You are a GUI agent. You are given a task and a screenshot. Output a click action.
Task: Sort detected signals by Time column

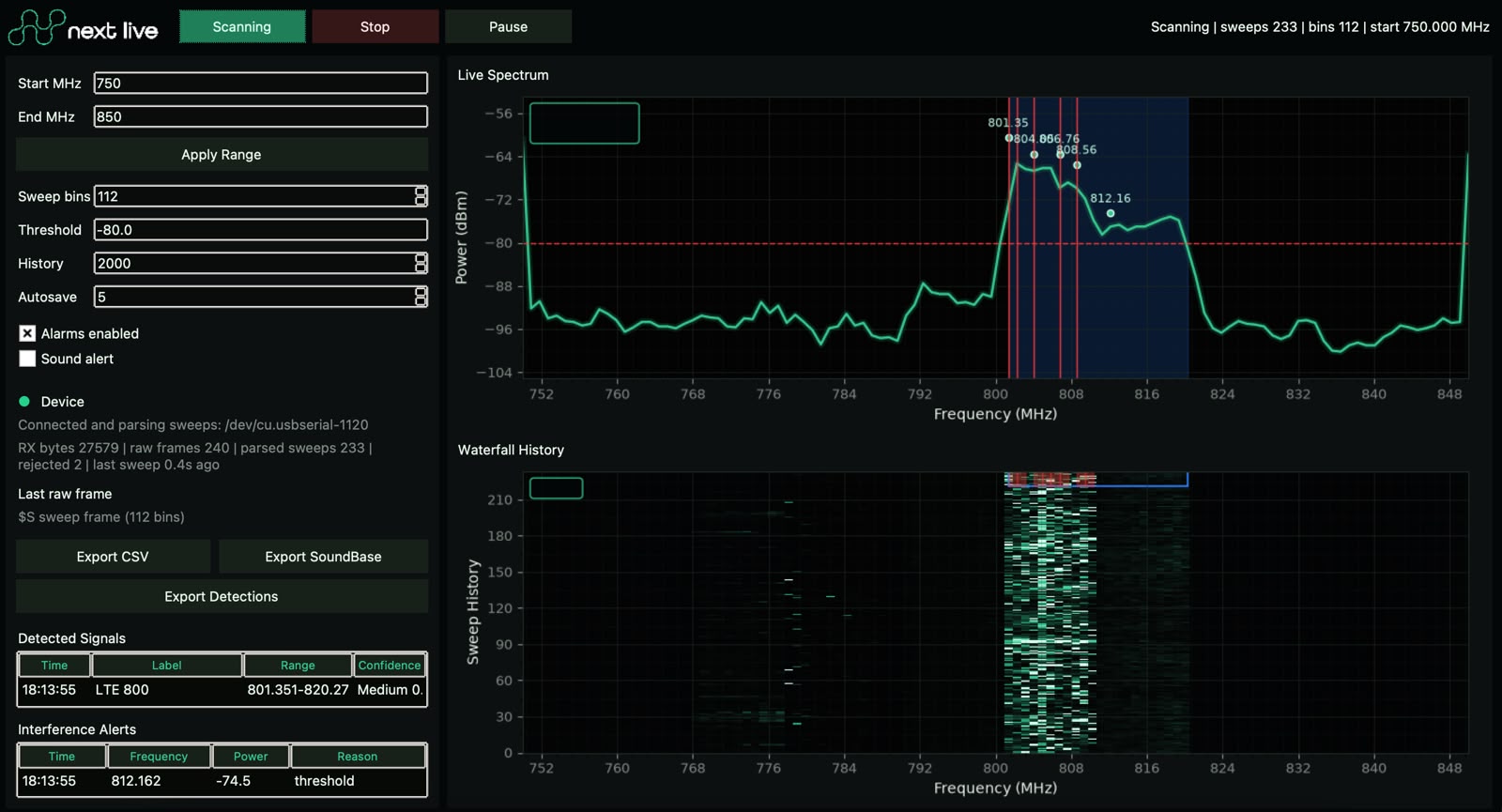coord(54,665)
